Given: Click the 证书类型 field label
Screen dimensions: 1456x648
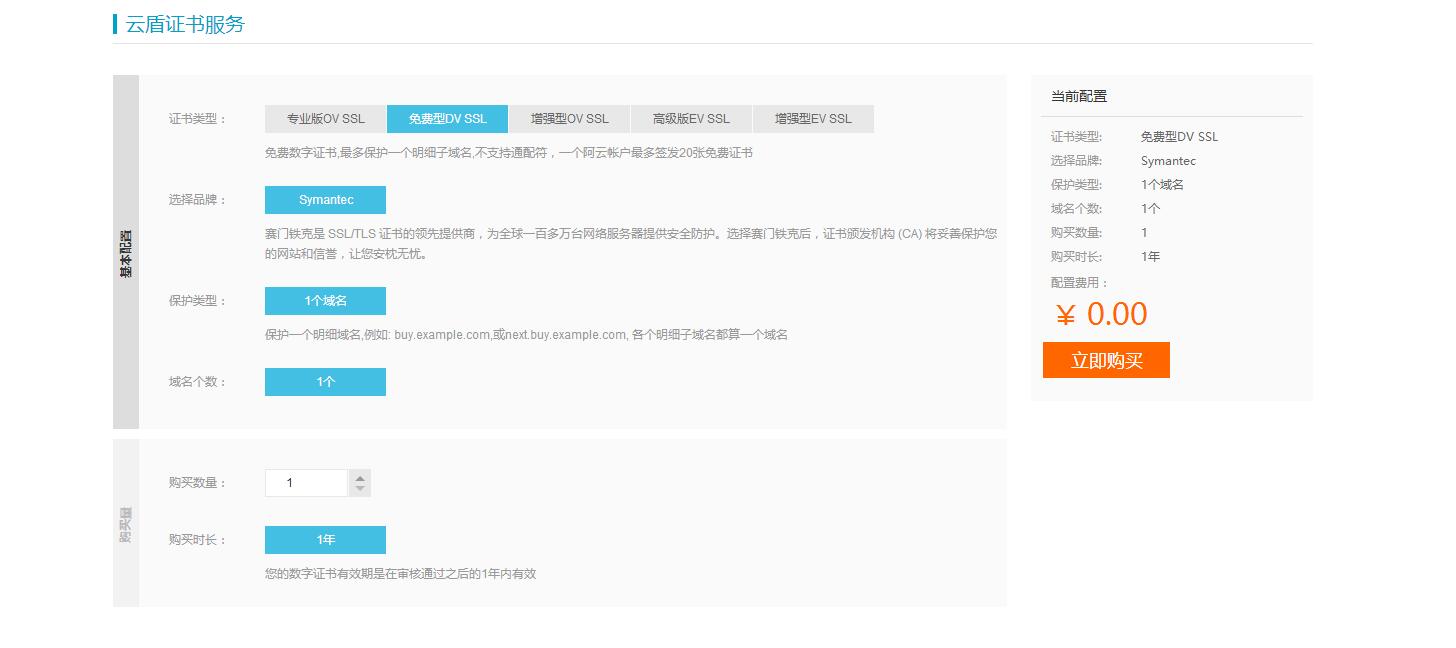Looking at the screenshot, I should [x=197, y=119].
